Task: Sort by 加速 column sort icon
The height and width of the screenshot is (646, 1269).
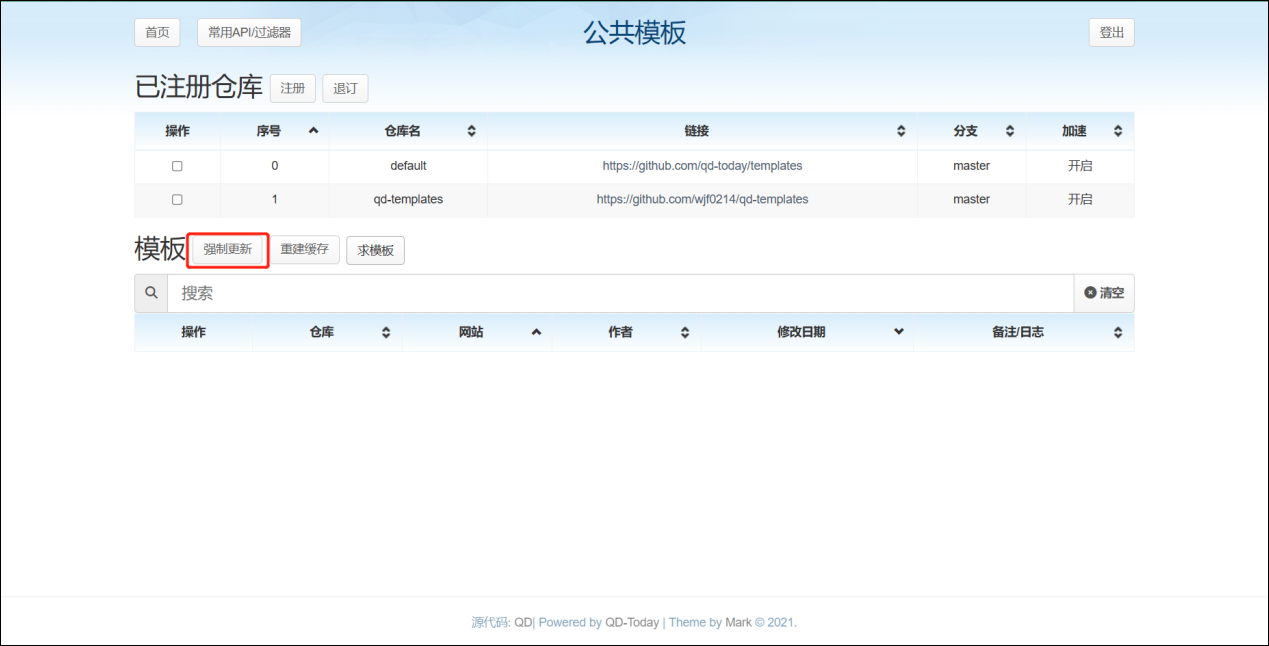Action: [1118, 131]
